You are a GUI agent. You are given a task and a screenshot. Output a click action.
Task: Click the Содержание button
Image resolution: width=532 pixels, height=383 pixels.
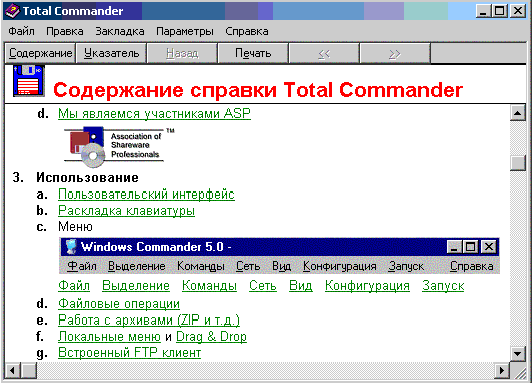pyautogui.click(x=40, y=53)
